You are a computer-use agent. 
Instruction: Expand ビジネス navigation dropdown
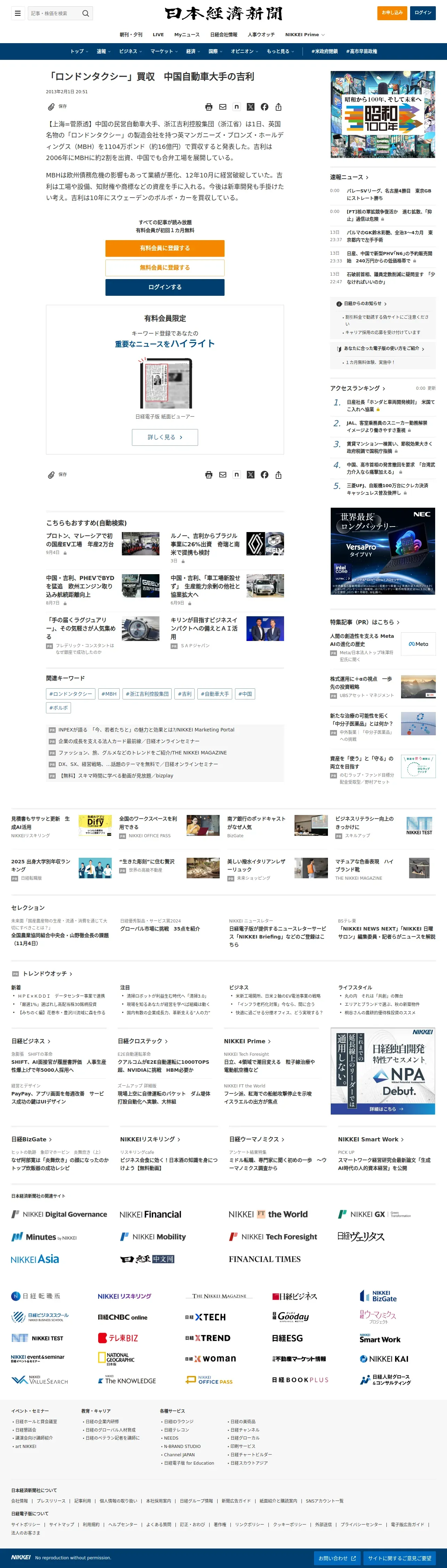(130, 51)
